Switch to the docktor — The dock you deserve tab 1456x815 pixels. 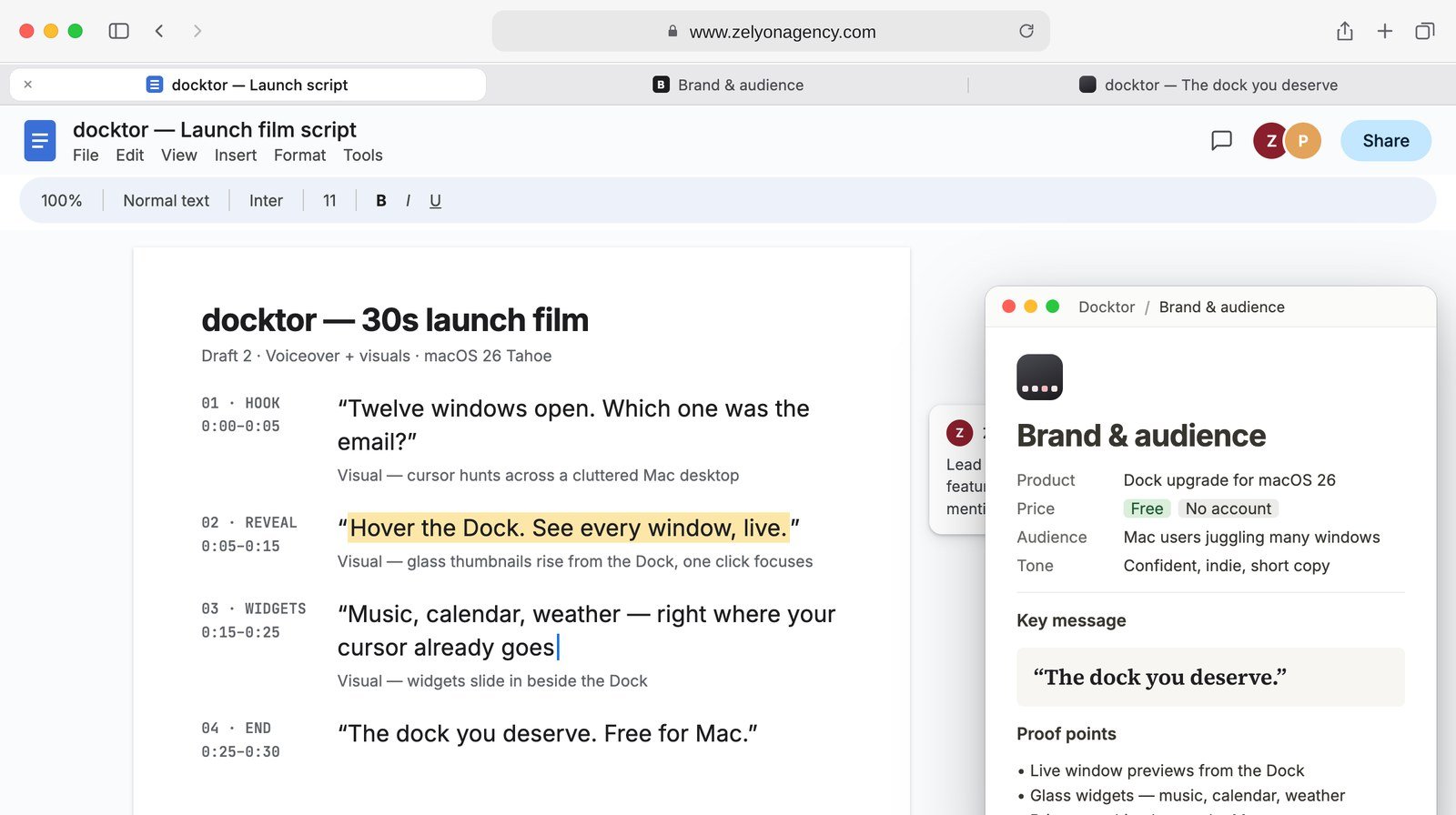[1208, 85]
